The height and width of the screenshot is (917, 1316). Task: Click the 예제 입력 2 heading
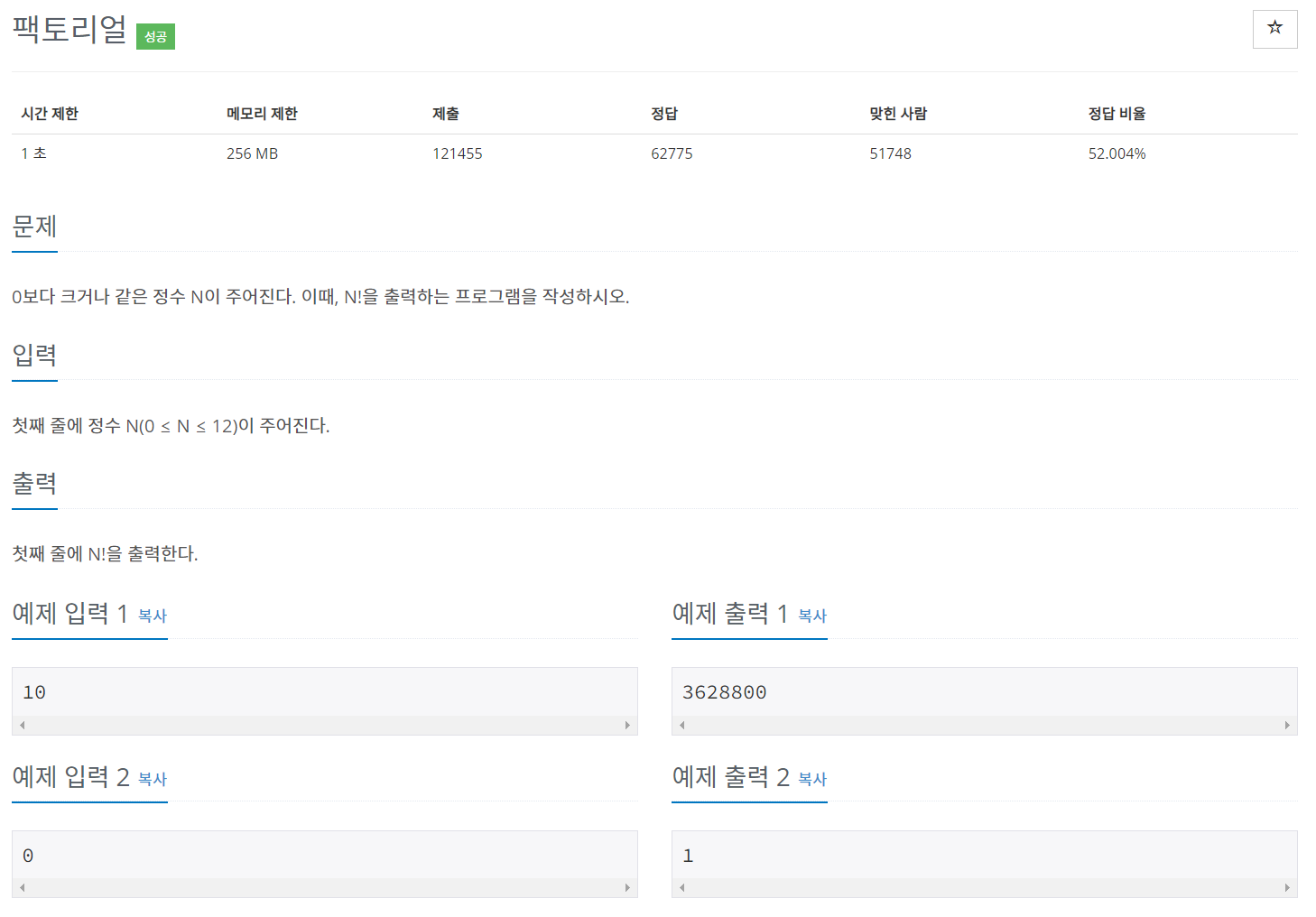[x=70, y=777]
